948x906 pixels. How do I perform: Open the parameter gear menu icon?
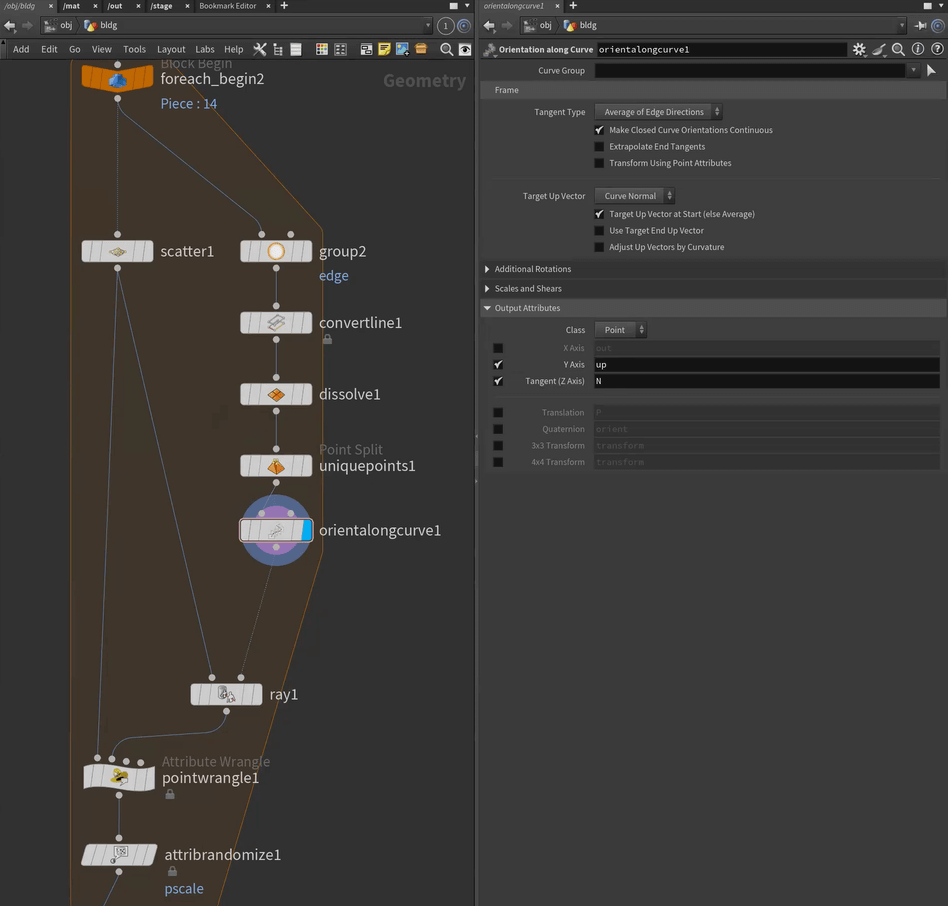[x=858, y=49]
